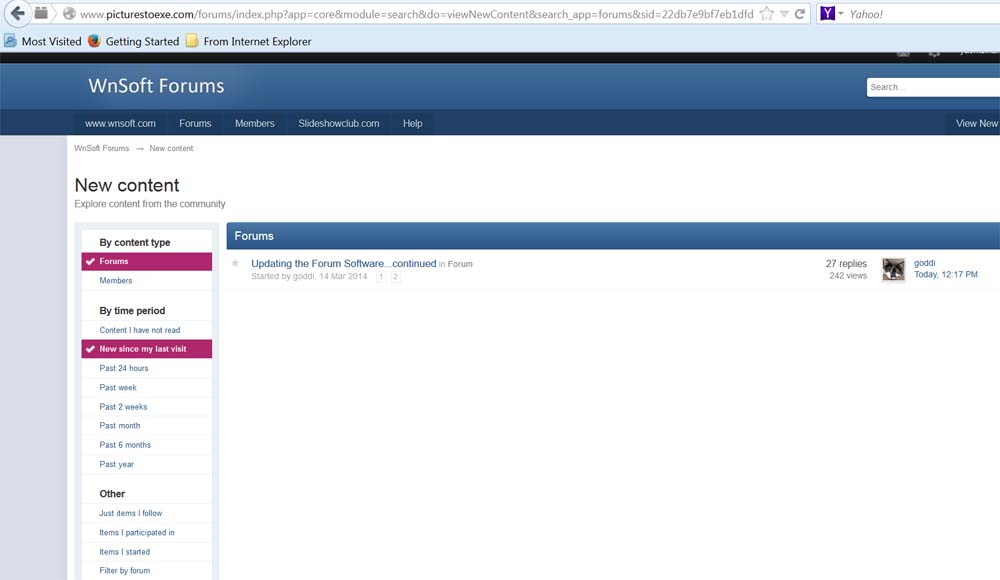This screenshot has height=580, width=1000.
Task: Focus the forum Search field
Action: (933, 87)
